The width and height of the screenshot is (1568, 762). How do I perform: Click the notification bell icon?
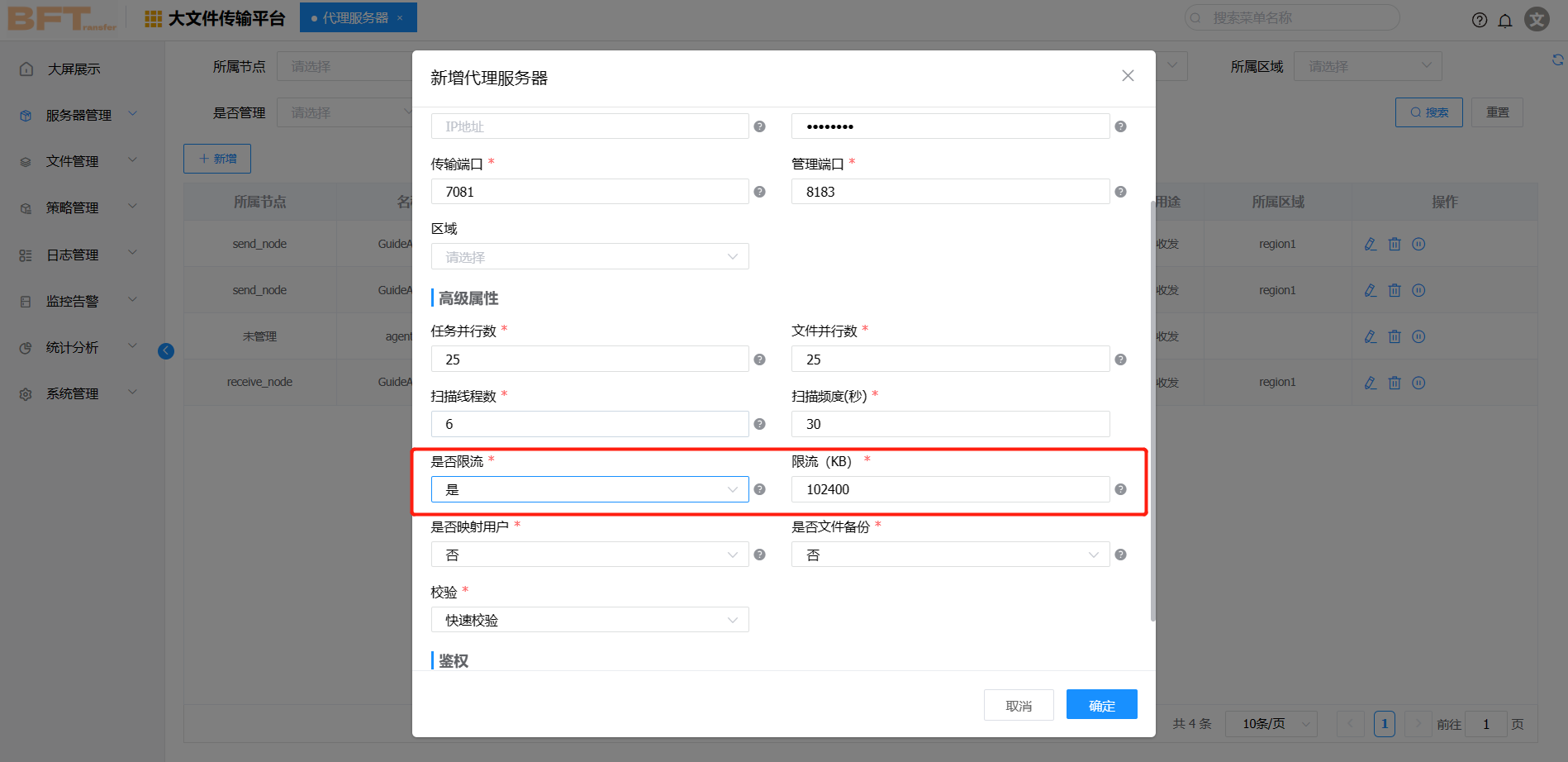[x=1505, y=20]
